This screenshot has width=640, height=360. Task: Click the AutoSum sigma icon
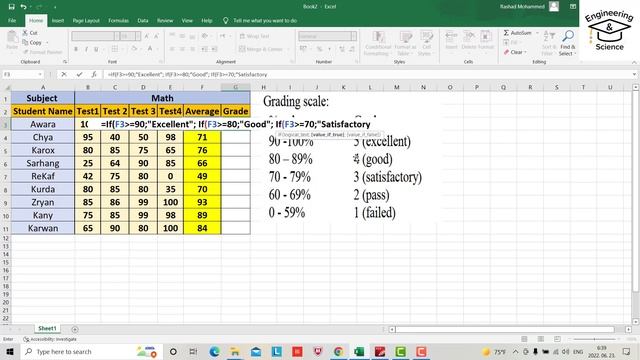click(506, 33)
